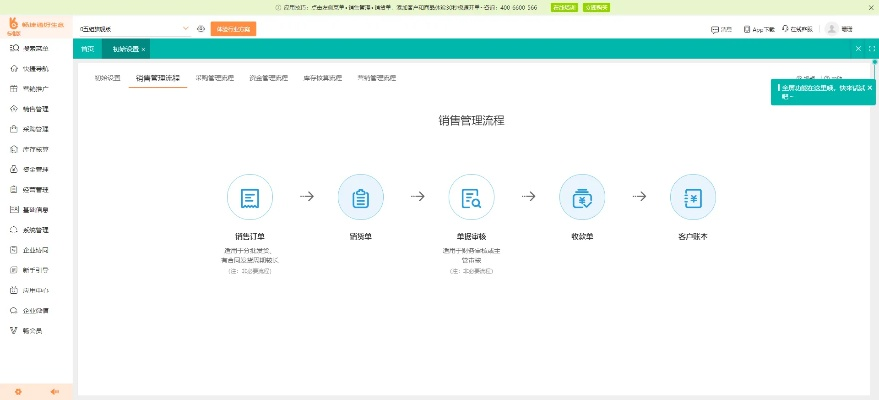This screenshot has width=879, height=400.
Task: Close the 初始设置 tab
Action: [143, 49]
